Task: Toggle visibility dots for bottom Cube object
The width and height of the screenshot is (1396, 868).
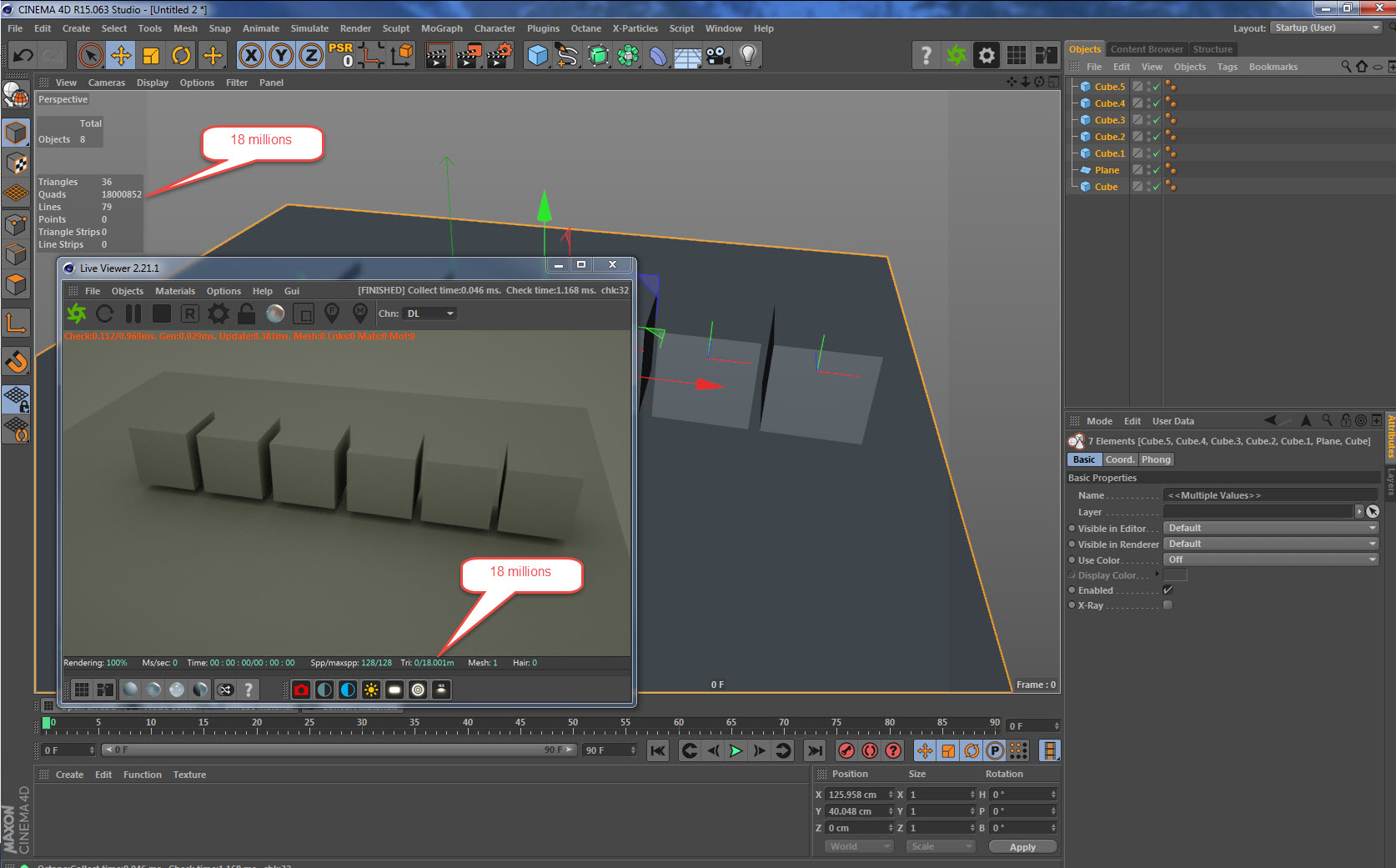Action: [x=1148, y=187]
